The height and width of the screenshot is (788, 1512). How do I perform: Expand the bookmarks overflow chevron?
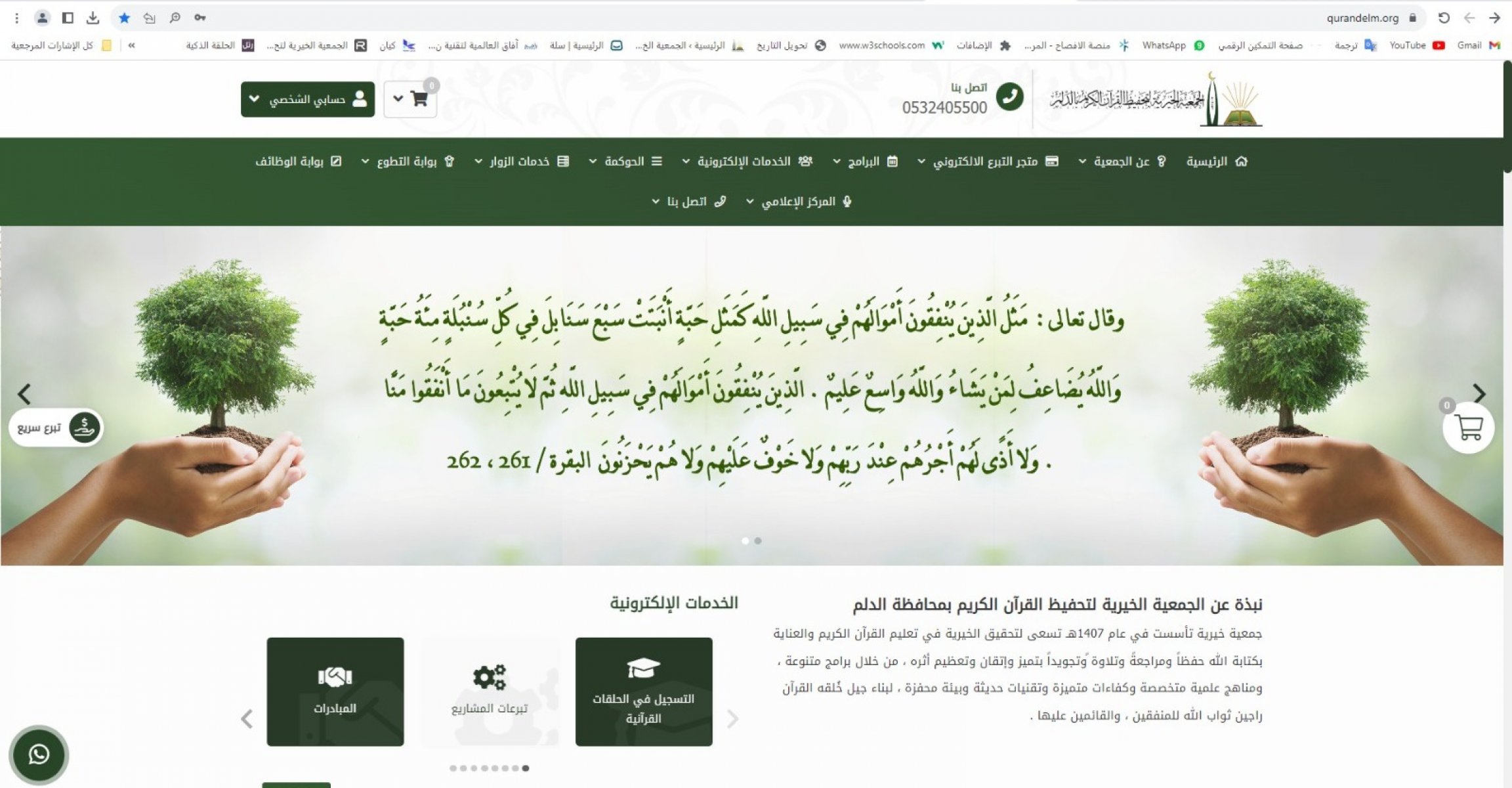click(132, 45)
